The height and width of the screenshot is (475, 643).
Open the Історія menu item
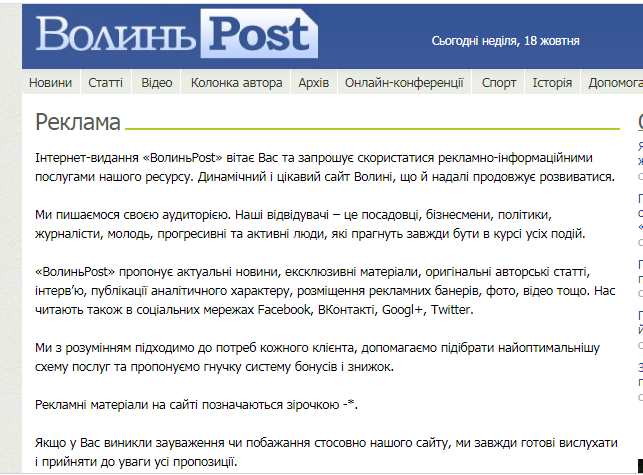pyautogui.click(x=552, y=83)
